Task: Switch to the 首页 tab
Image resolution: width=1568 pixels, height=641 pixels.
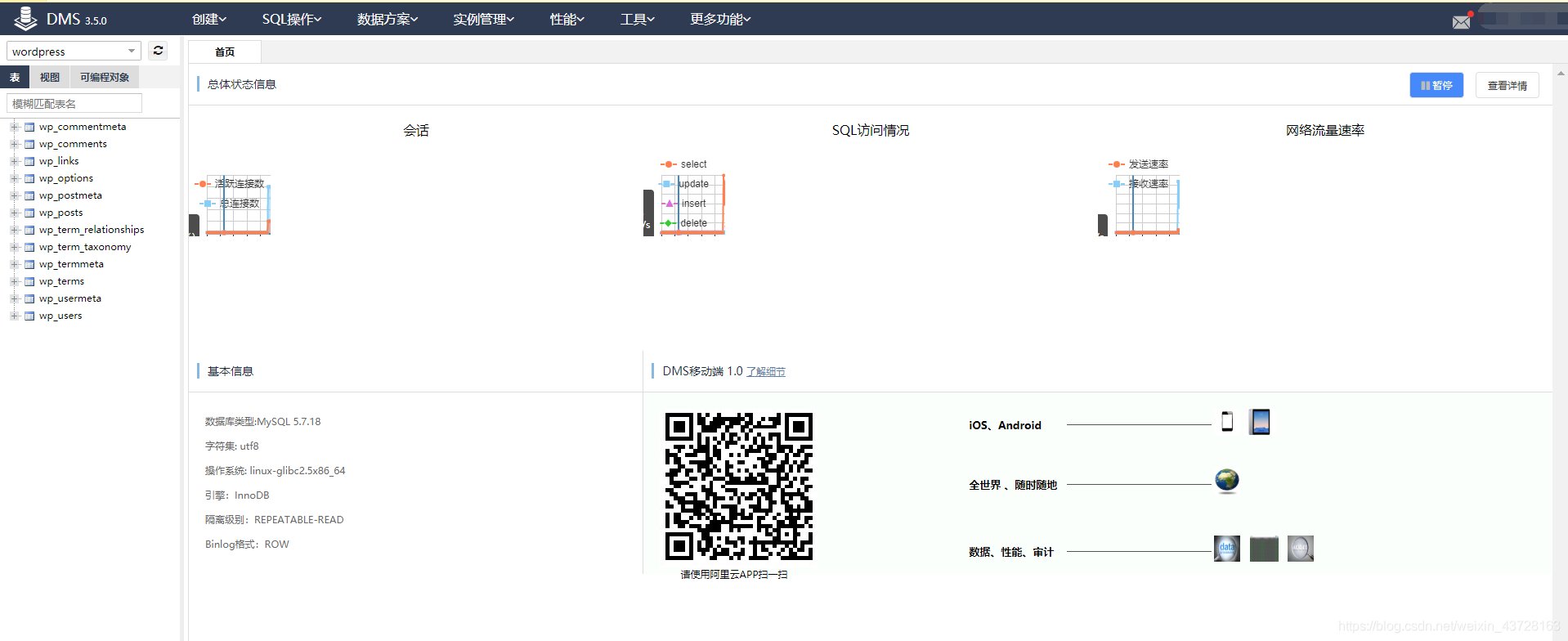Action: (225, 52)
